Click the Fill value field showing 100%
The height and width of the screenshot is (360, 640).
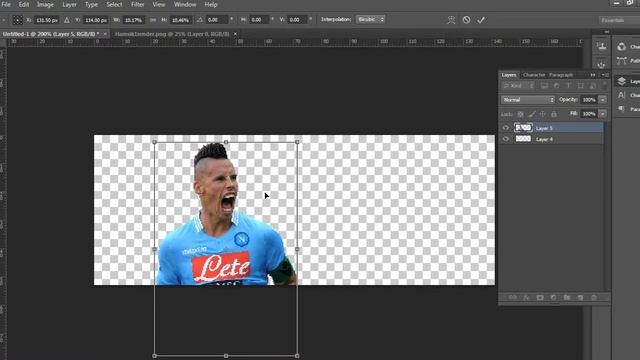(589, 113)
